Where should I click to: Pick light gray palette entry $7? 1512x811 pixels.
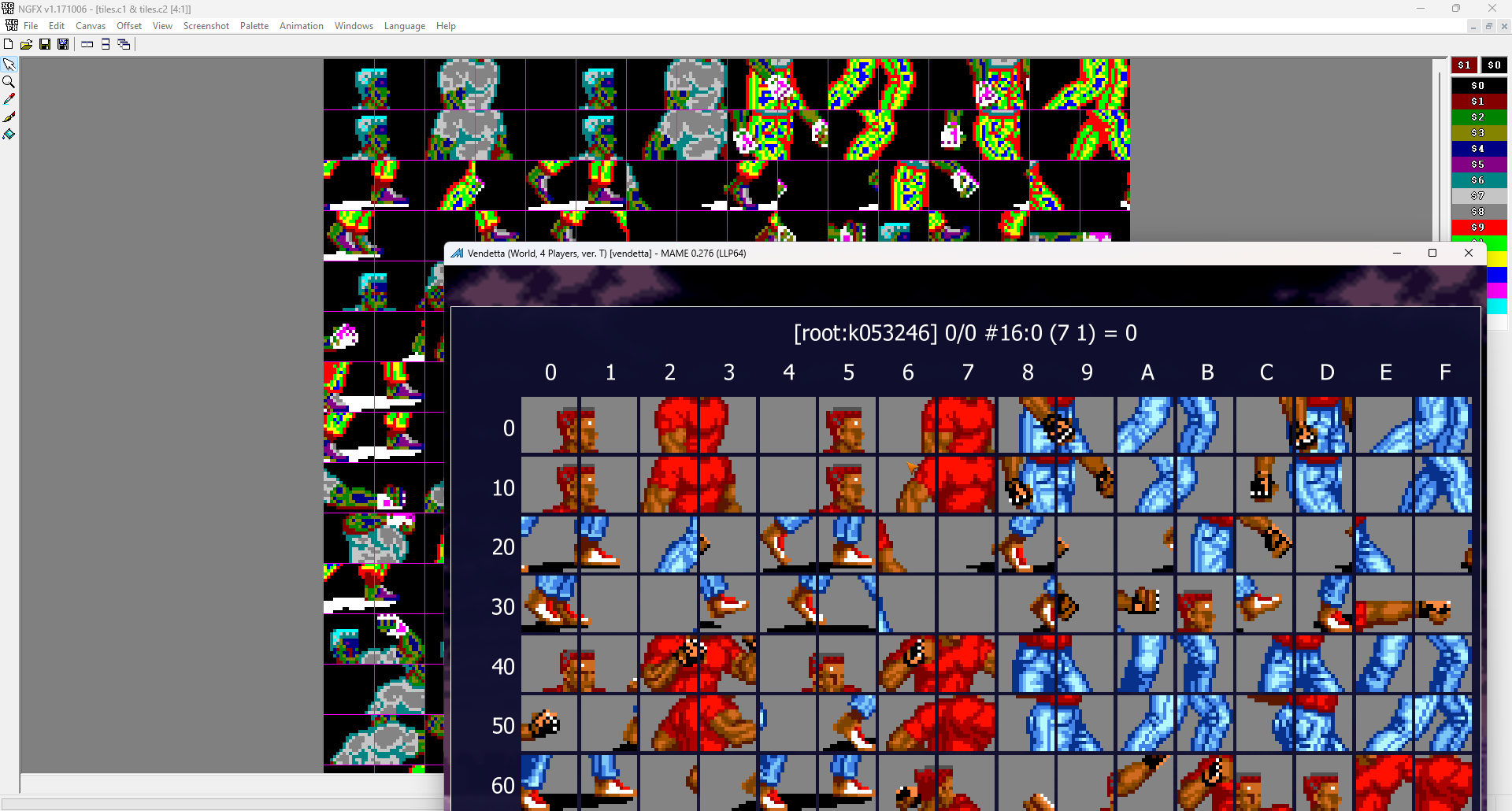pos(1478,195)
